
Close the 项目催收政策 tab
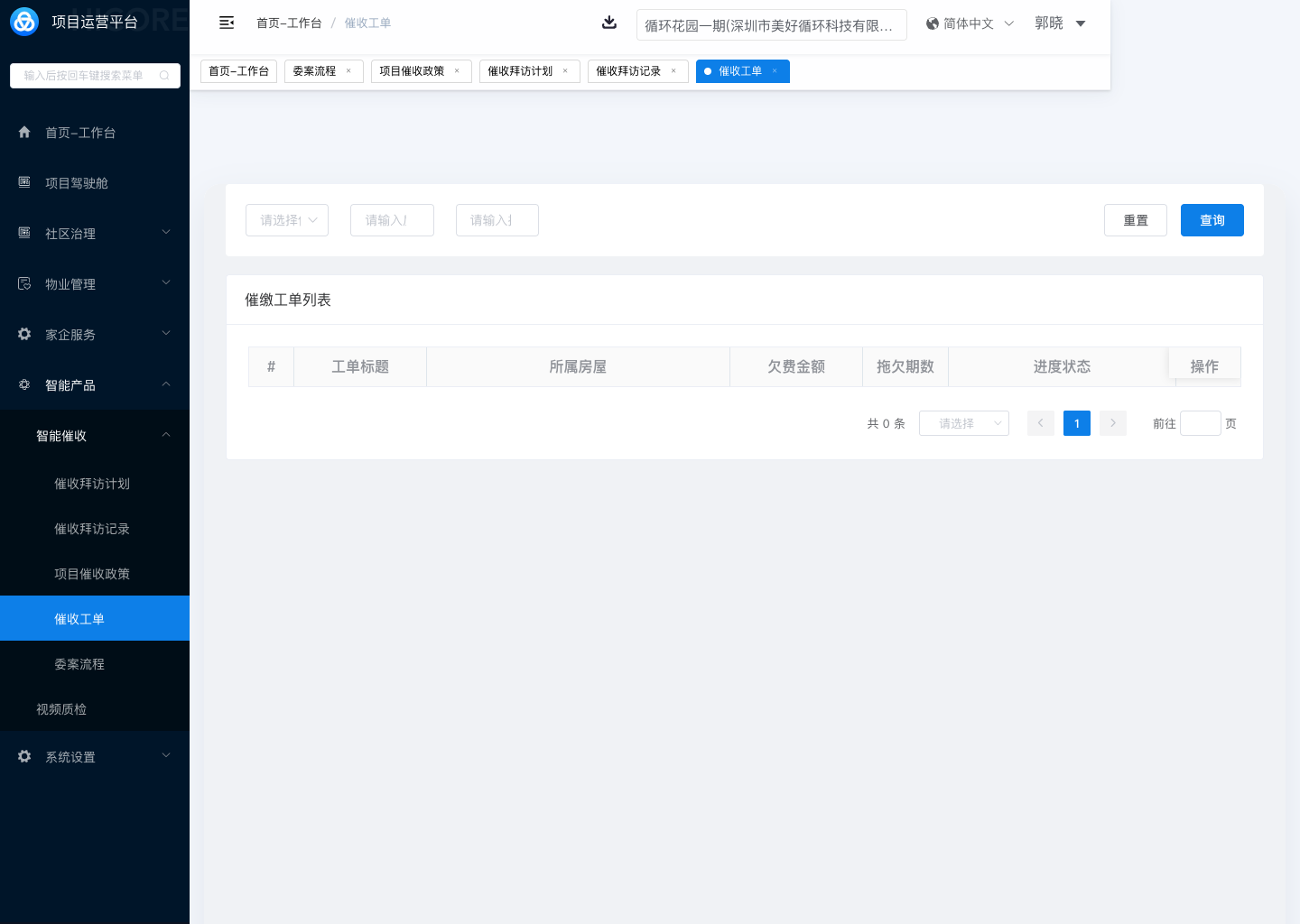point(457,71)
